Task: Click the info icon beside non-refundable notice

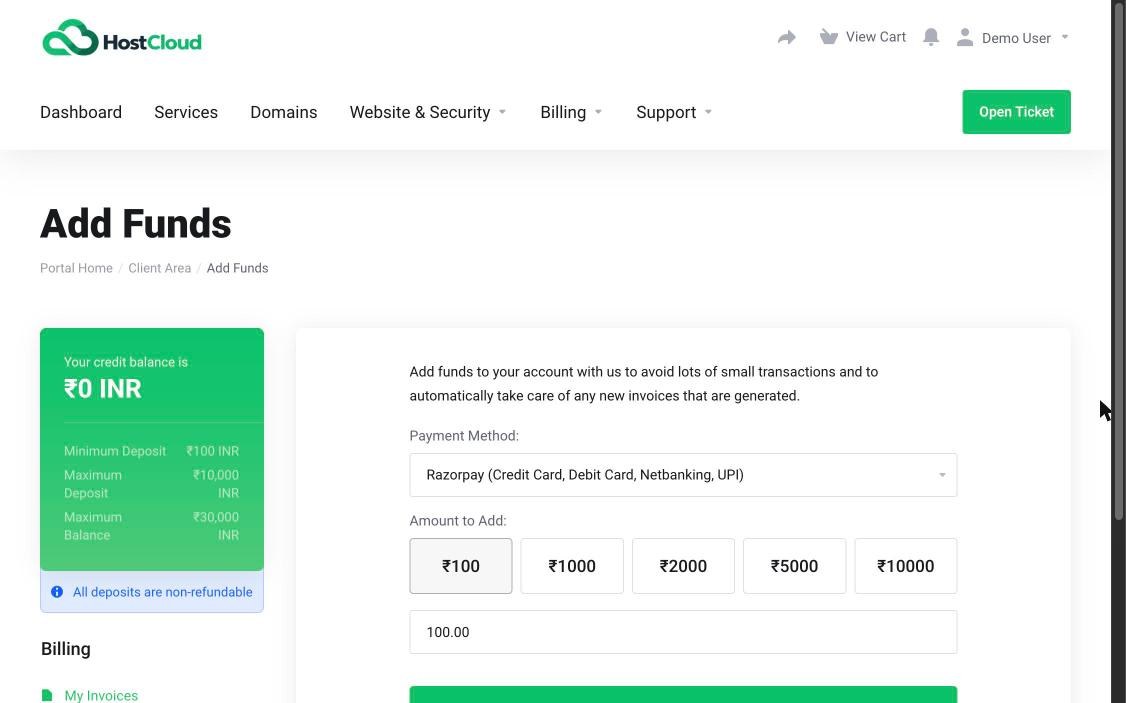Action: pos(57,592)
